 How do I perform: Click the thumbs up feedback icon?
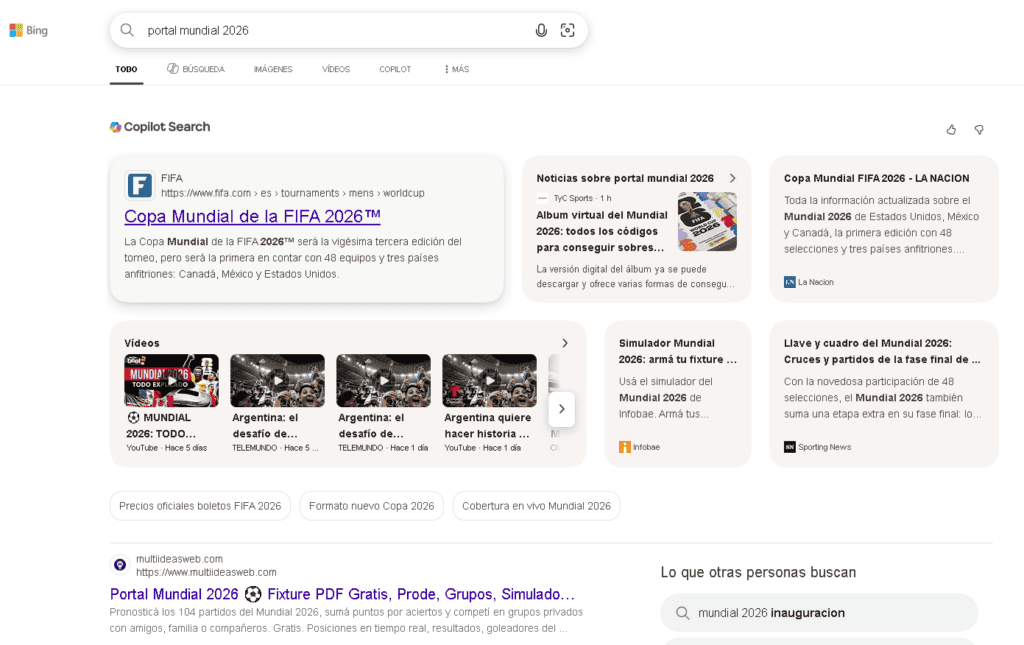pos(951,129)
